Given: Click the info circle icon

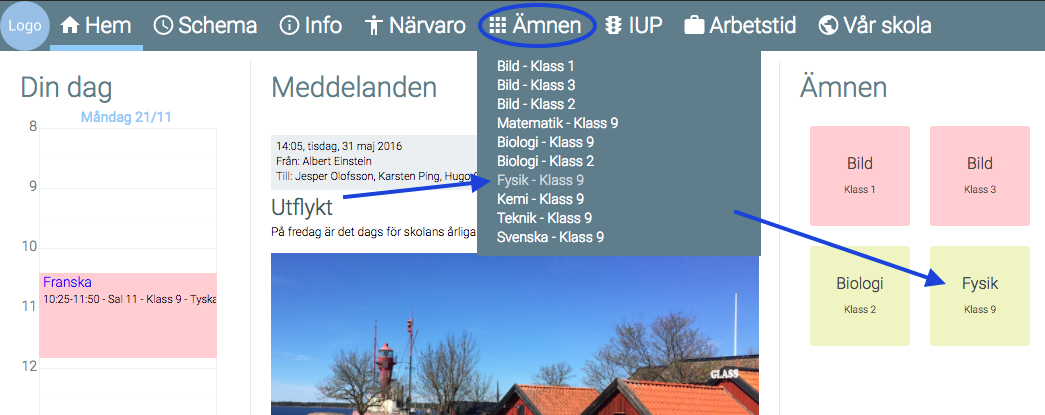Looking at the screenshot, I should point(289,26).
